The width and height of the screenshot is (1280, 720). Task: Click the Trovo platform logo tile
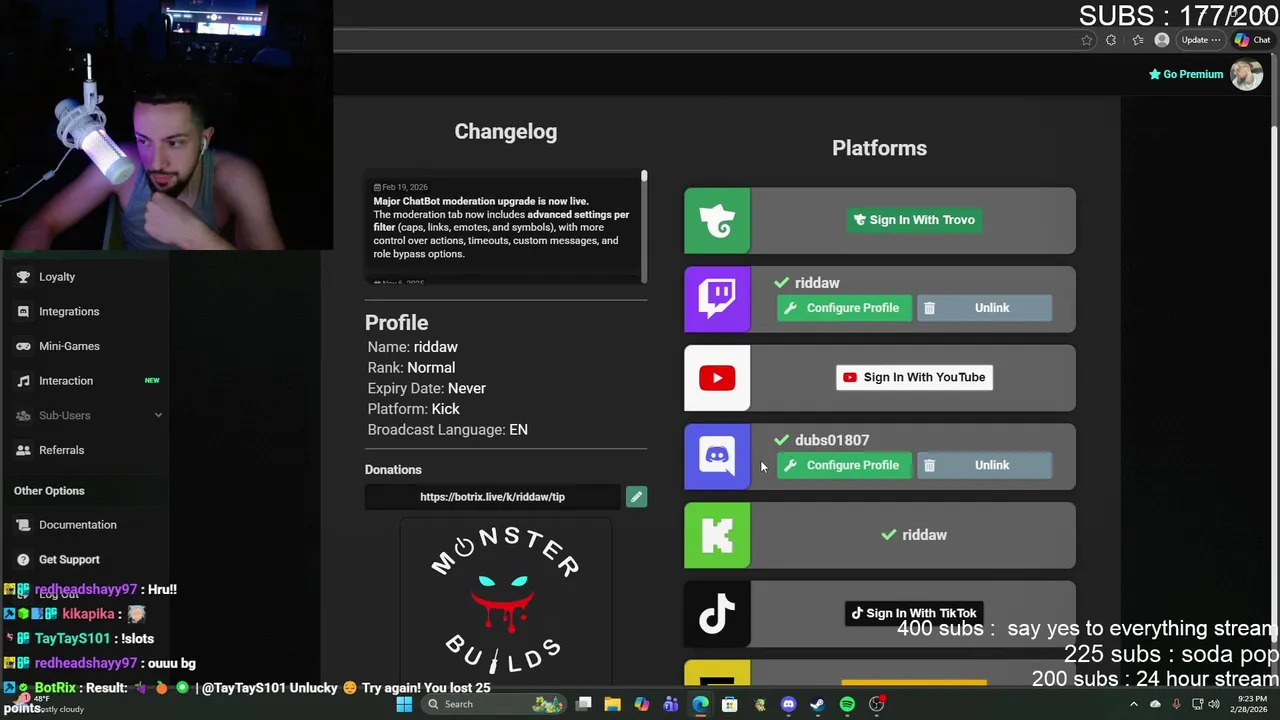(717, 221)
